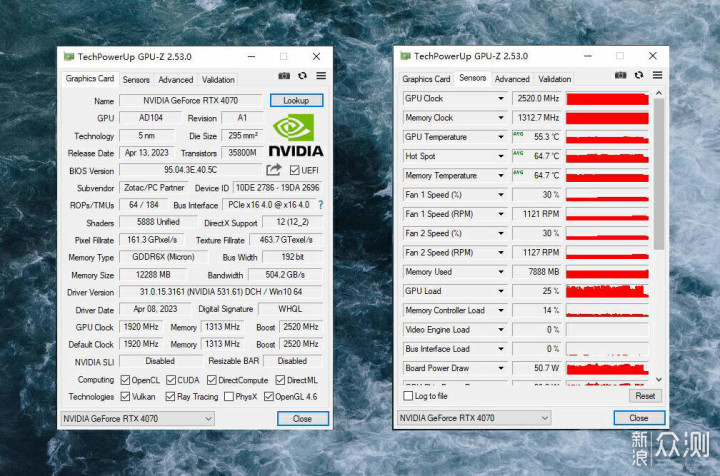Click Close button in left GPU-Z window
Image resolution: width=720 pixels, height=476 pixels.
point(302,419)
